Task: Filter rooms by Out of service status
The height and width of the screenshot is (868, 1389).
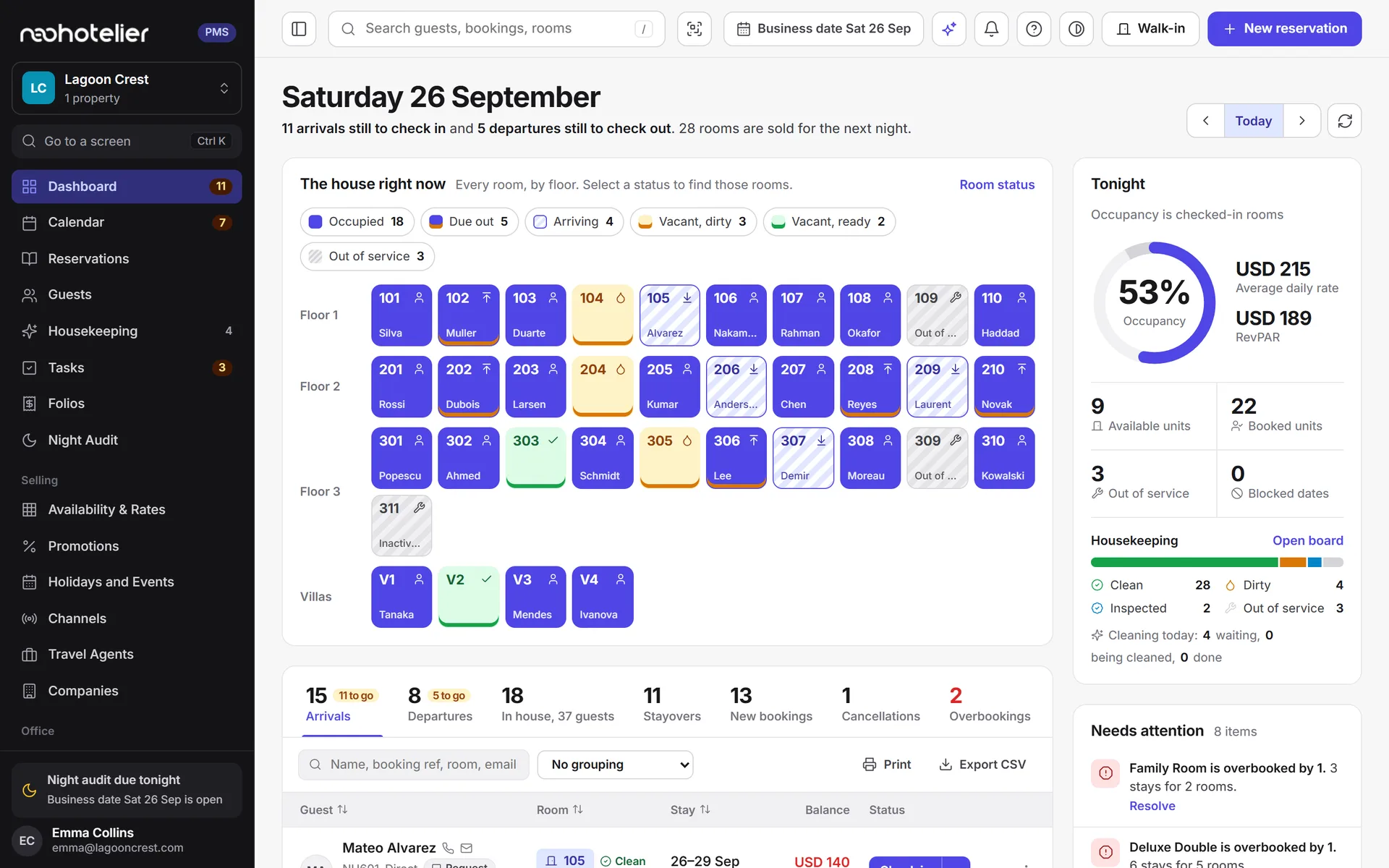Action: click(367, 256)
